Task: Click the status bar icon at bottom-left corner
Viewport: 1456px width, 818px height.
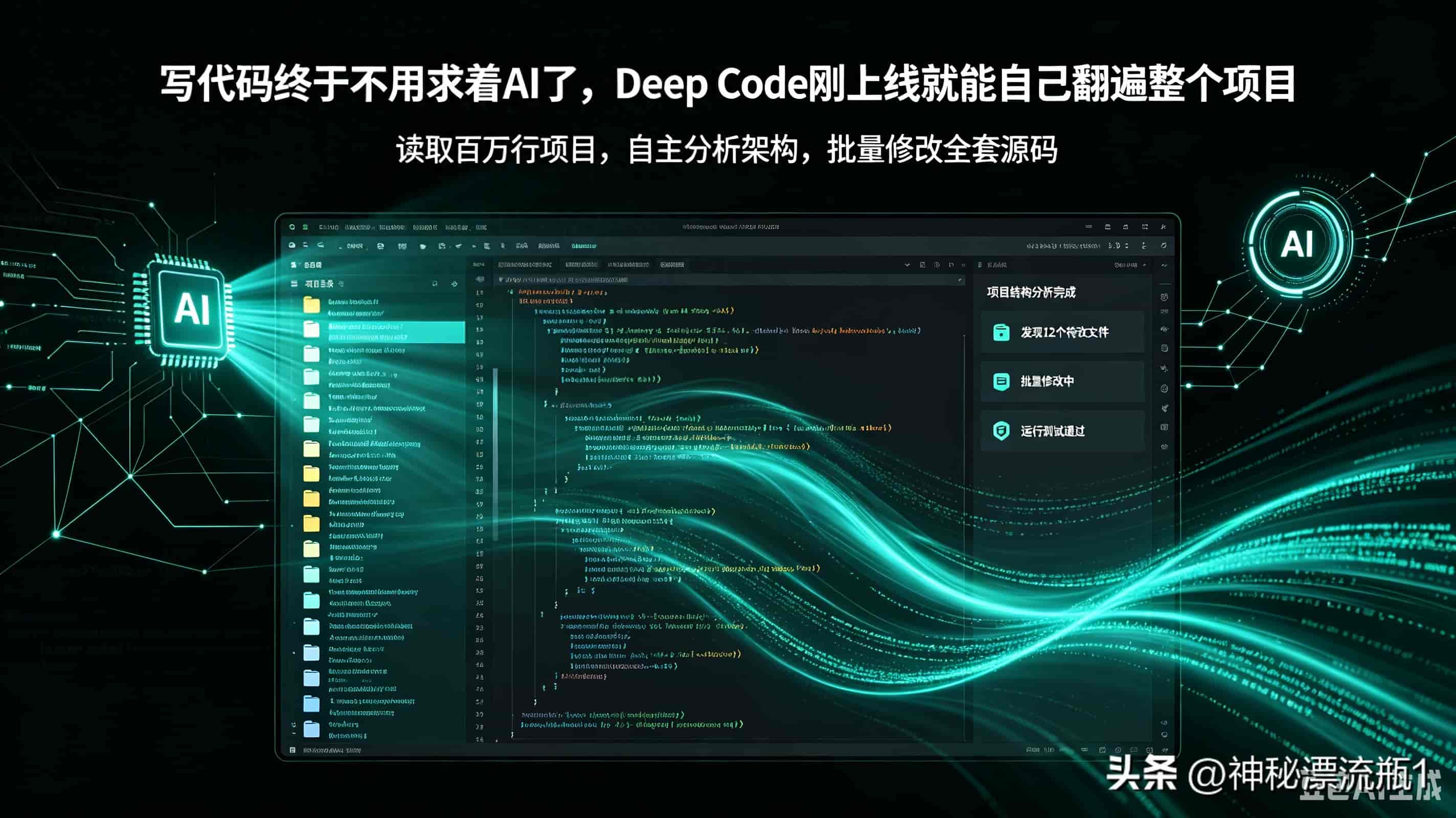Action: (x=292, y=750)
